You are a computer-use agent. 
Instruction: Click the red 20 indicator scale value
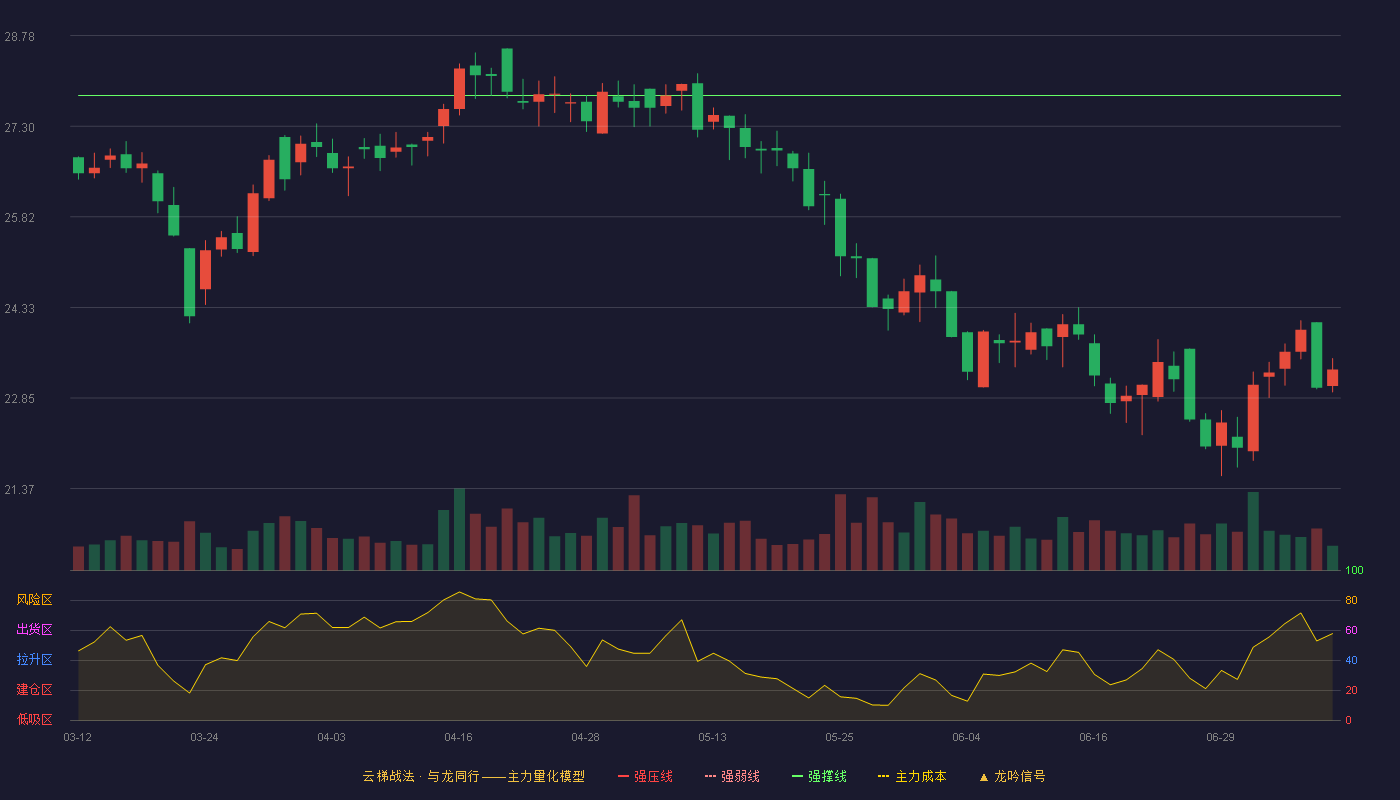pos(1351,690)
